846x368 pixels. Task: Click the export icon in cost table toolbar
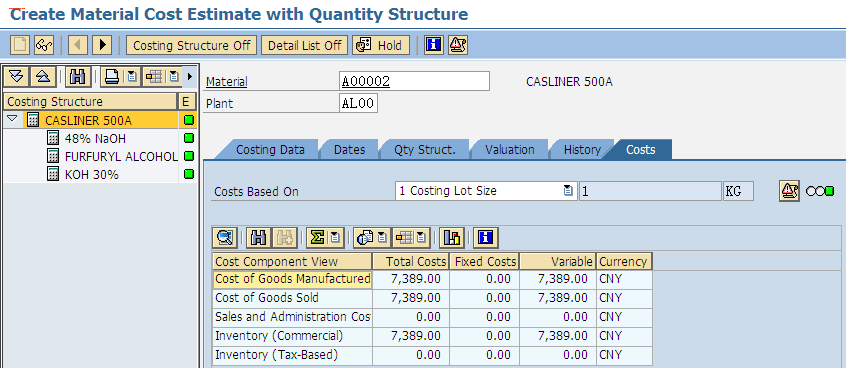[x=365, y=237]
